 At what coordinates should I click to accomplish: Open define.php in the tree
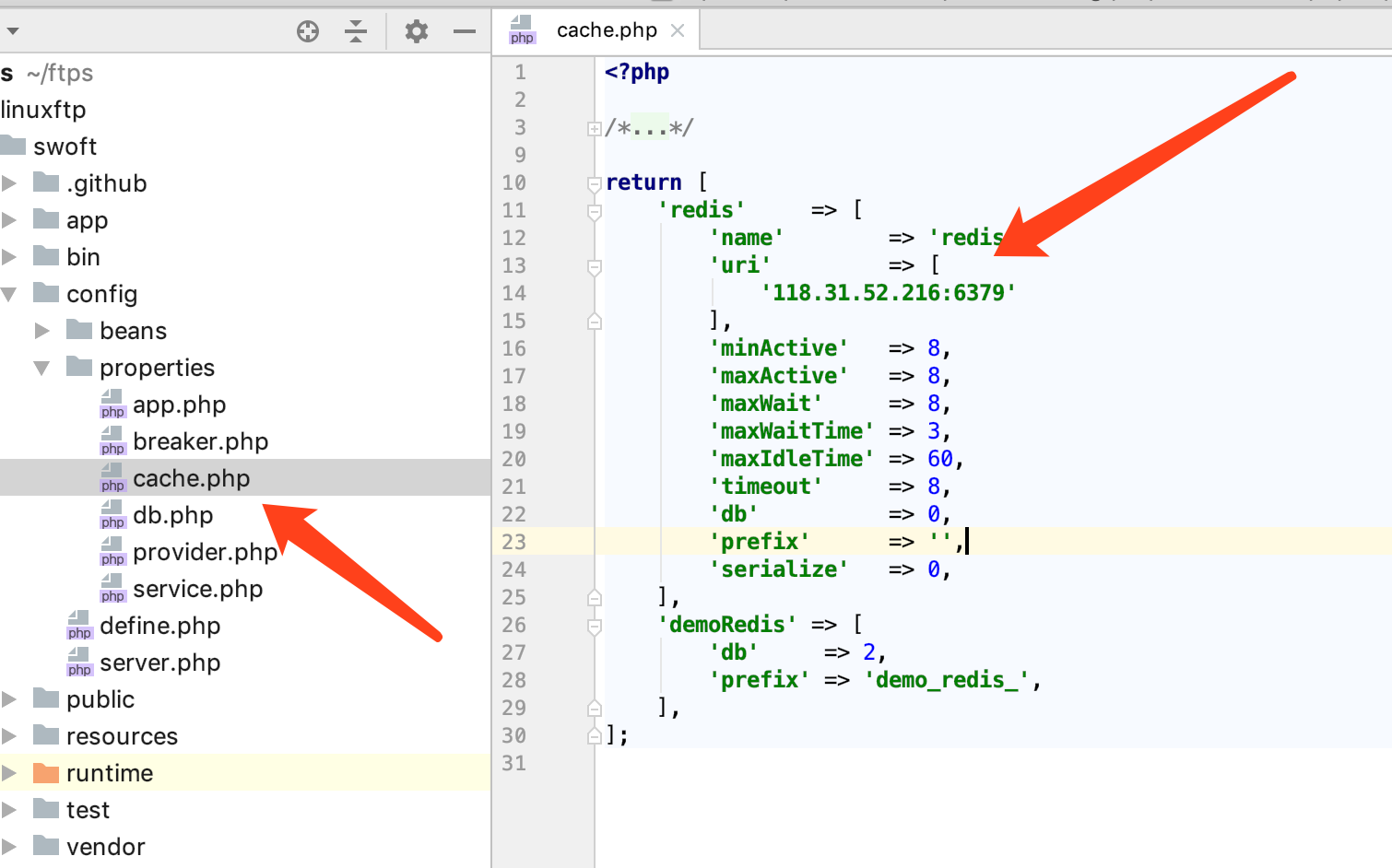click(x=159, y=626)
